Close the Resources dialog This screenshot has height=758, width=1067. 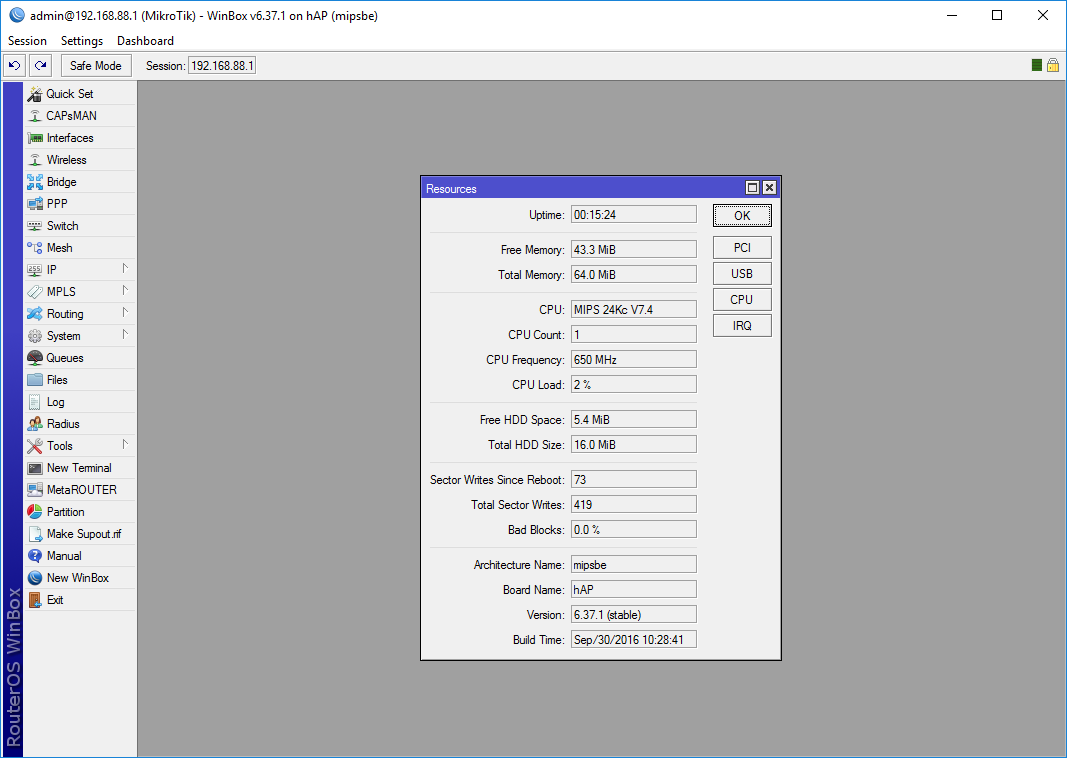click(770, 188)
